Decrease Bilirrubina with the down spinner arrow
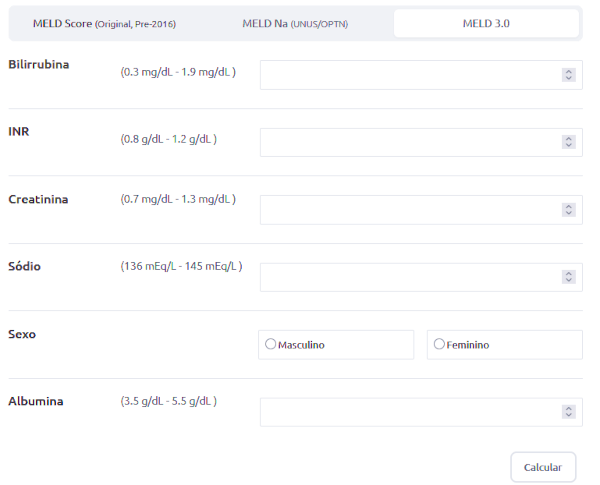600x485 pixels. click(568, 79)
